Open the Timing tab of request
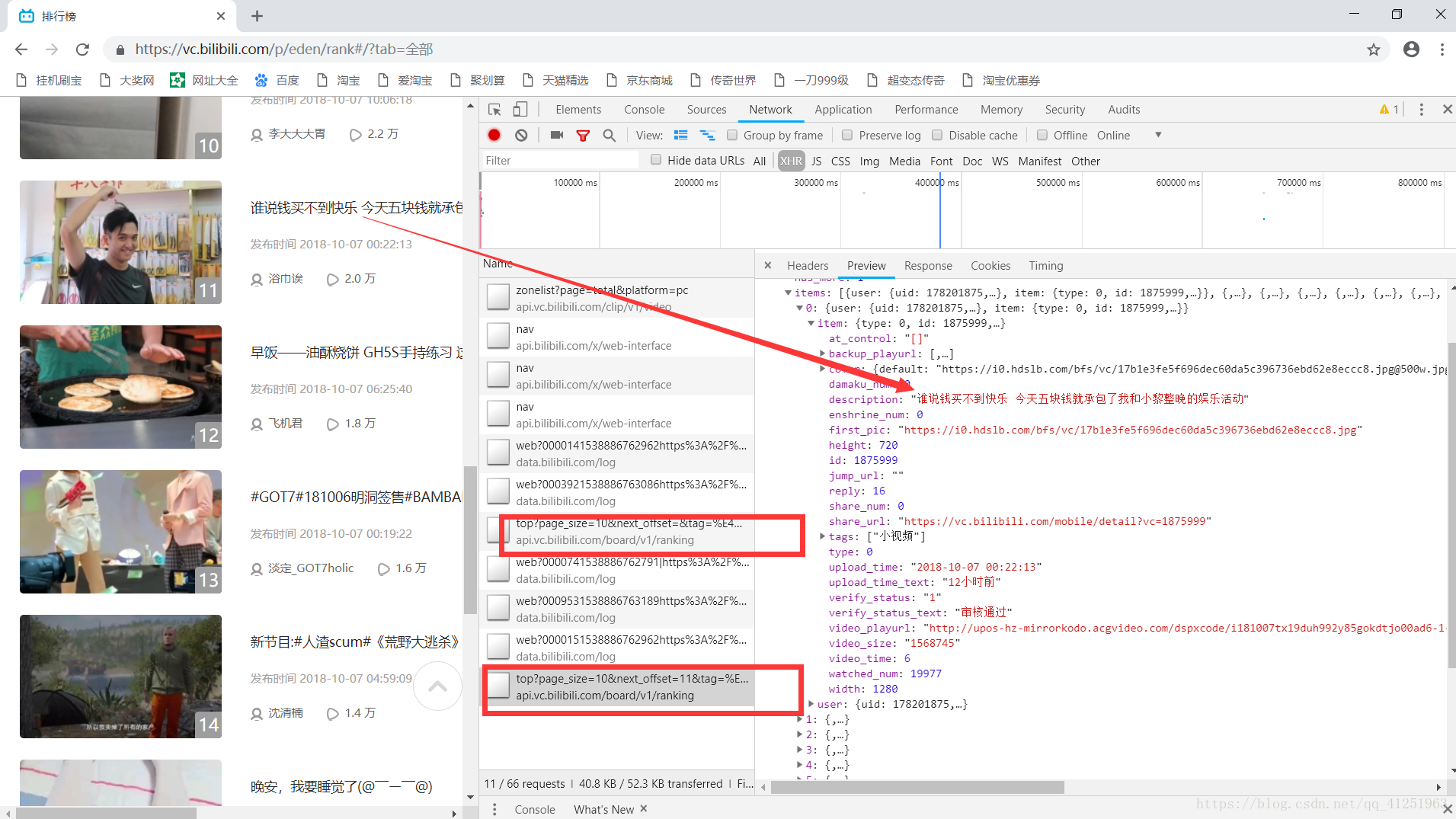Image resolution: width=1456 pixels, height=819 pixels. [1045, 265]
